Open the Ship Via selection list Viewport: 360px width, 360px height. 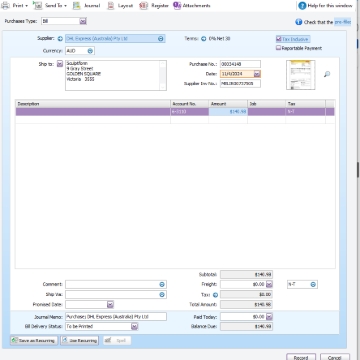point(162,295)
